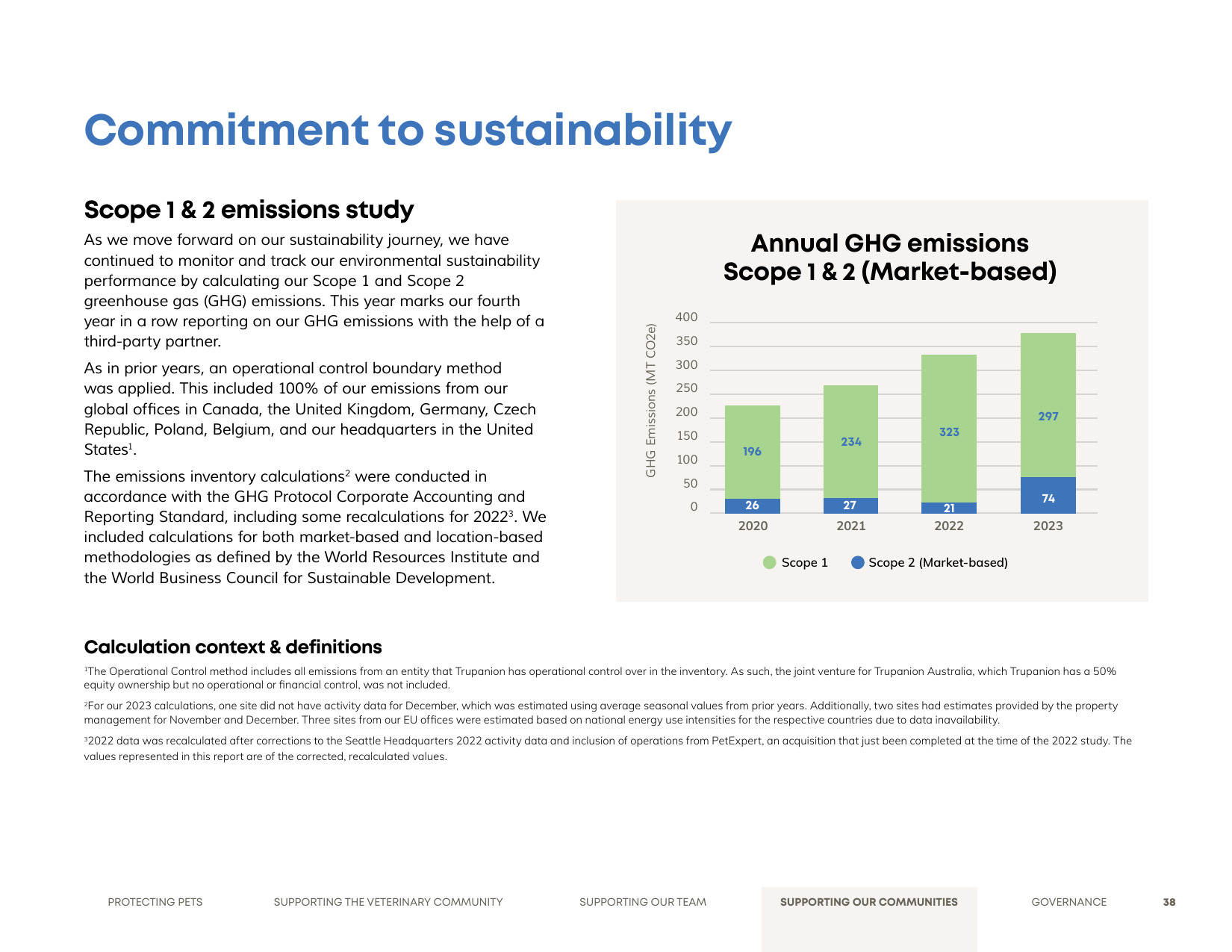Viewport: 1232px width, 952px height.
Task: Select the Supporting Our Communities tab
Action: click(x=869, y=902)
